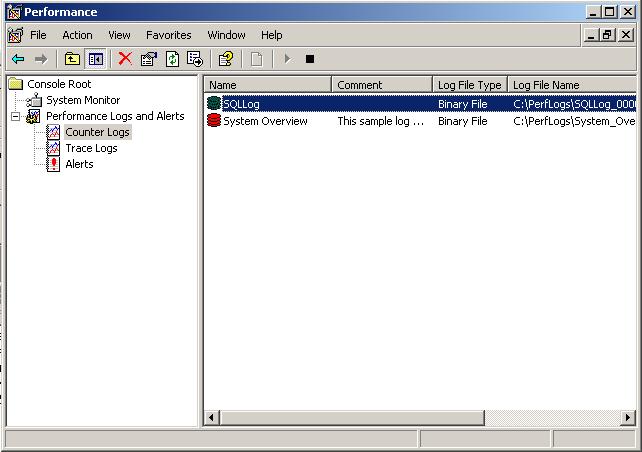This screenshot has width=642, height=452.
Task: Click the Up One Level folder icon
Action: pyautogui.click(x=73, y=59)
